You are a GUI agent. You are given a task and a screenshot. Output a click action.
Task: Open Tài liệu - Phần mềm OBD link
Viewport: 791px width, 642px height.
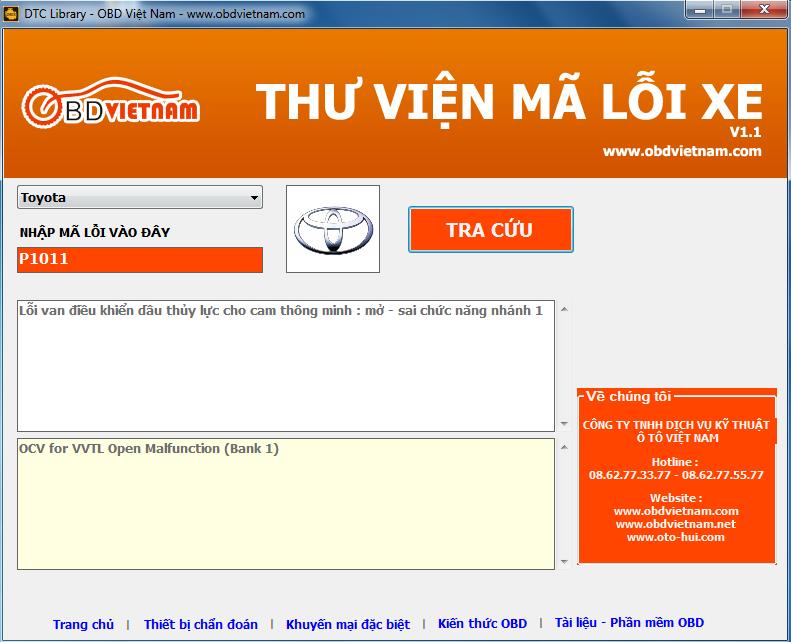coord(629,623)
